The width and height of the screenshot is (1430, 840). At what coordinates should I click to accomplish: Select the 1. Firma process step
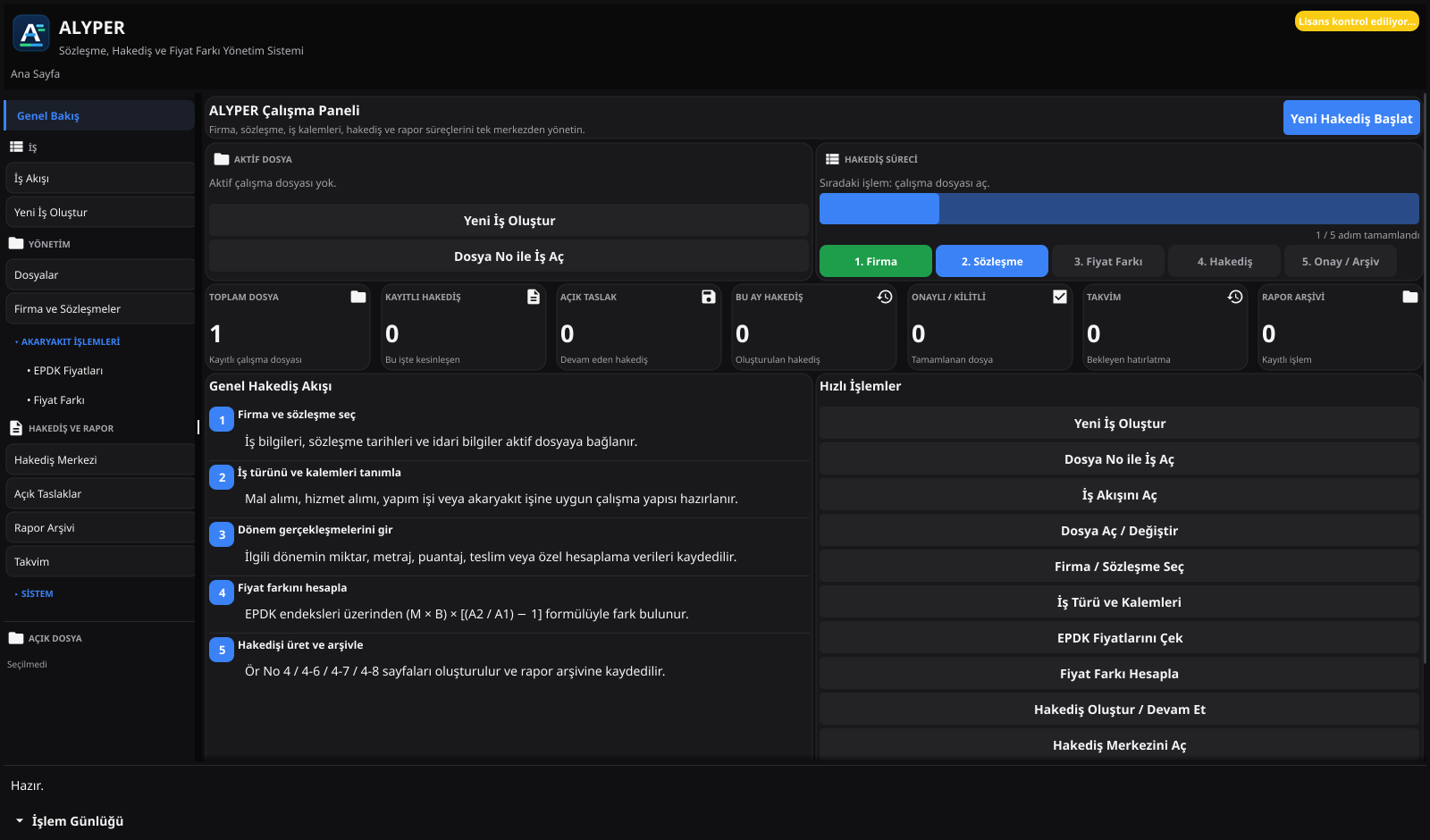click(x=876, y=261)
